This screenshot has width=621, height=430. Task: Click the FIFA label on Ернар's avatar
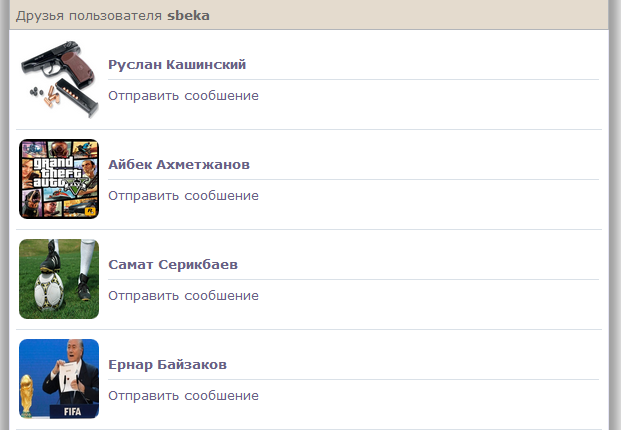[72, 410]
